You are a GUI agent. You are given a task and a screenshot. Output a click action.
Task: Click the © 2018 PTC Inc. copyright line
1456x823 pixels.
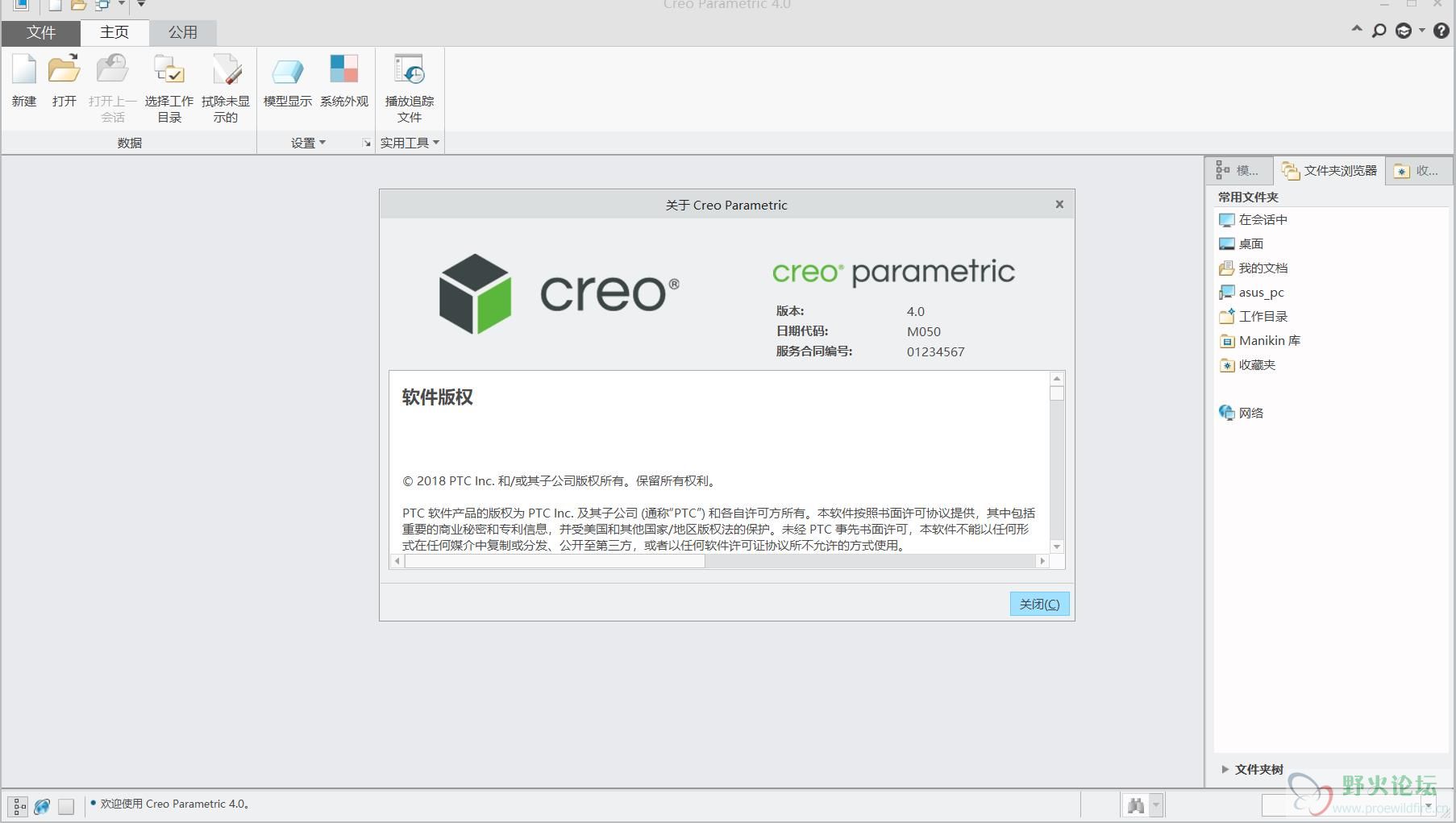point(560,481)
